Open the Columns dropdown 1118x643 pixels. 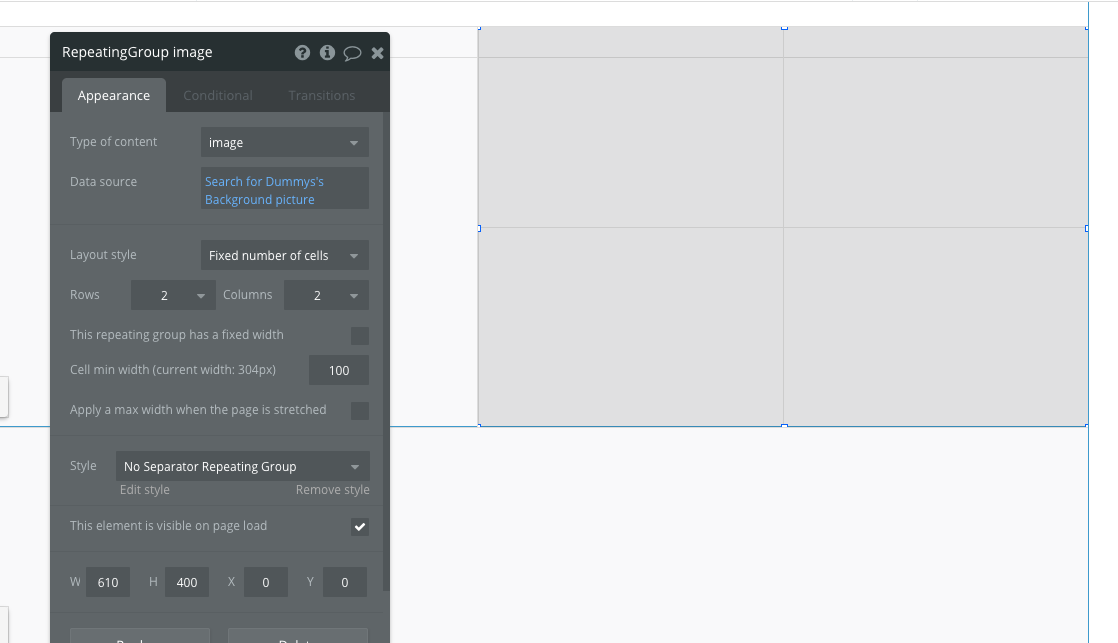[326, 296]
